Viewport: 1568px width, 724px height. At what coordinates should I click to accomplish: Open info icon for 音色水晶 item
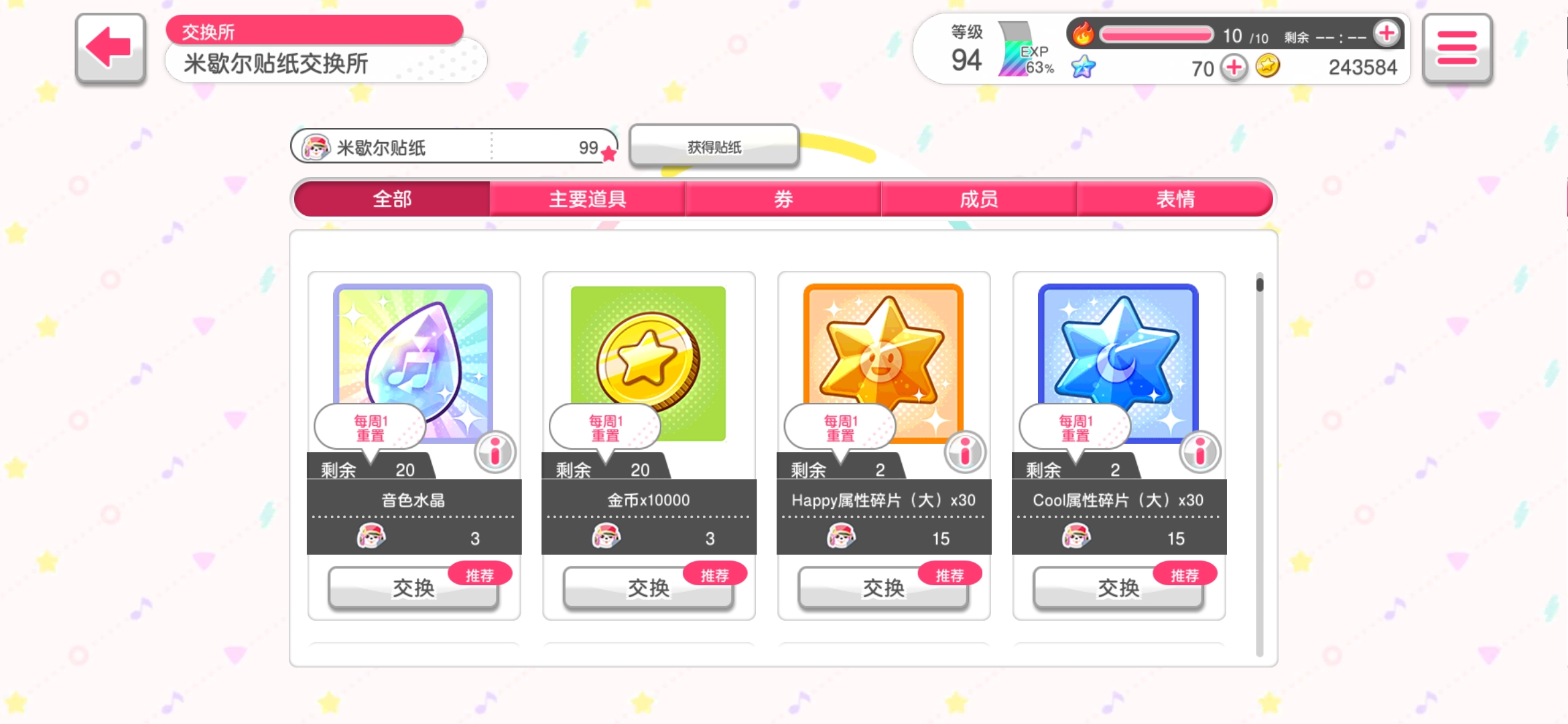(495, 452)
